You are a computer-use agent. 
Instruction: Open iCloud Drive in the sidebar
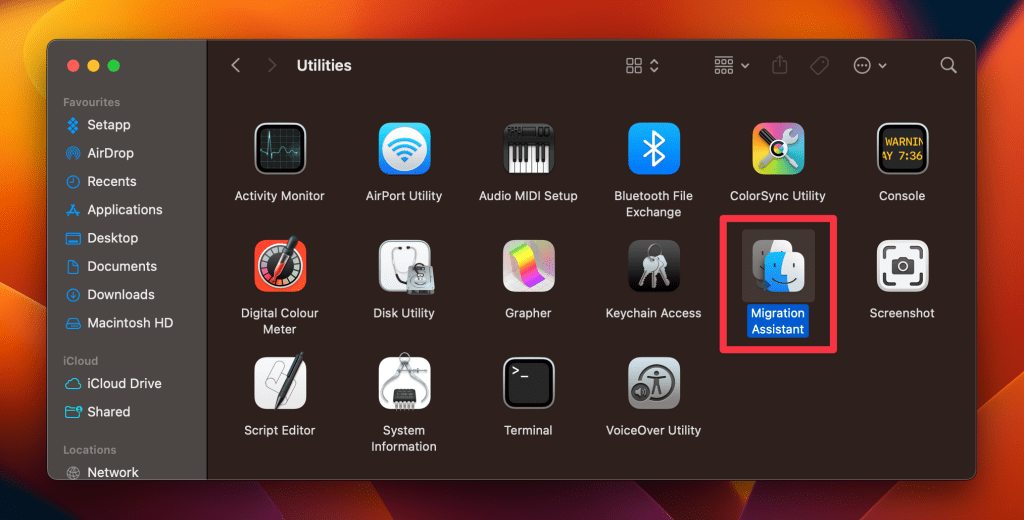pyautogui.click(x=113, y=383)
